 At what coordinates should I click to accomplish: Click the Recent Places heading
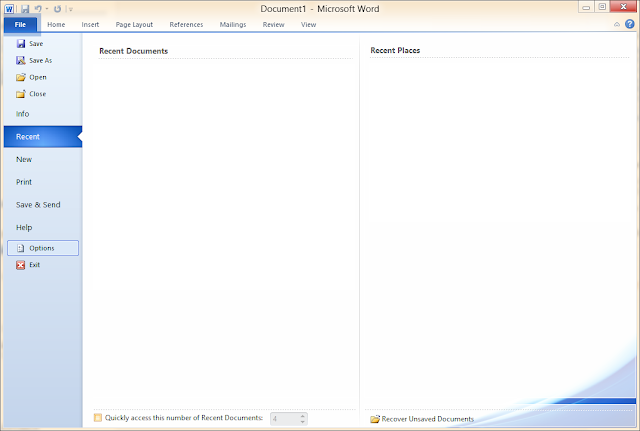tap(395, 50)
